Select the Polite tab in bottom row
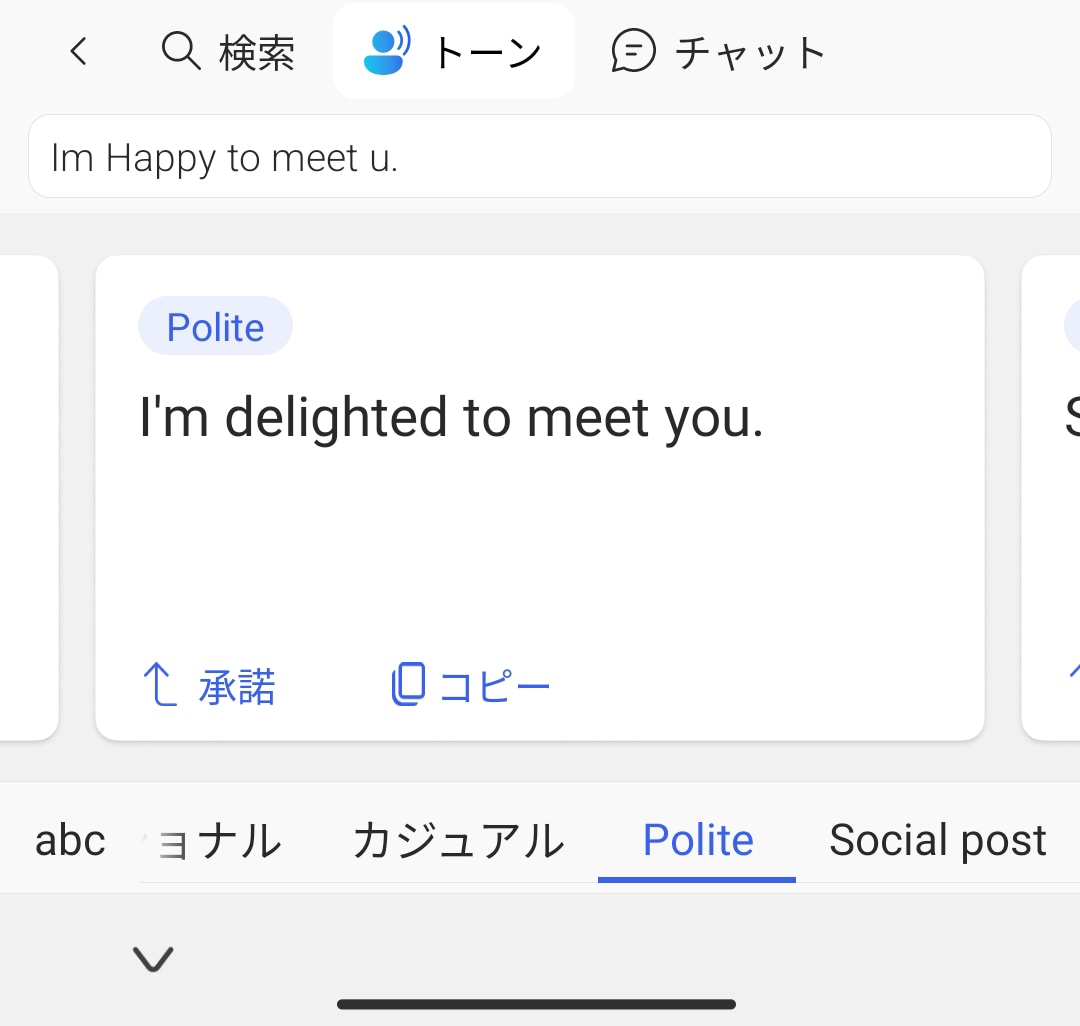This screenshot has width=1080, height=1026. tap(697, 841)
